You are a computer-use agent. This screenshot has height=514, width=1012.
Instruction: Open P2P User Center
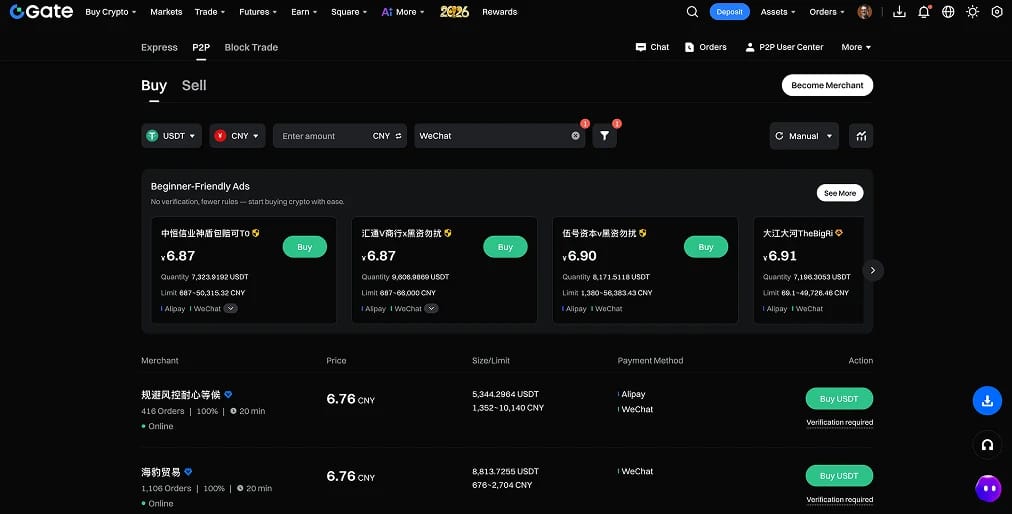tap(784, 47)
